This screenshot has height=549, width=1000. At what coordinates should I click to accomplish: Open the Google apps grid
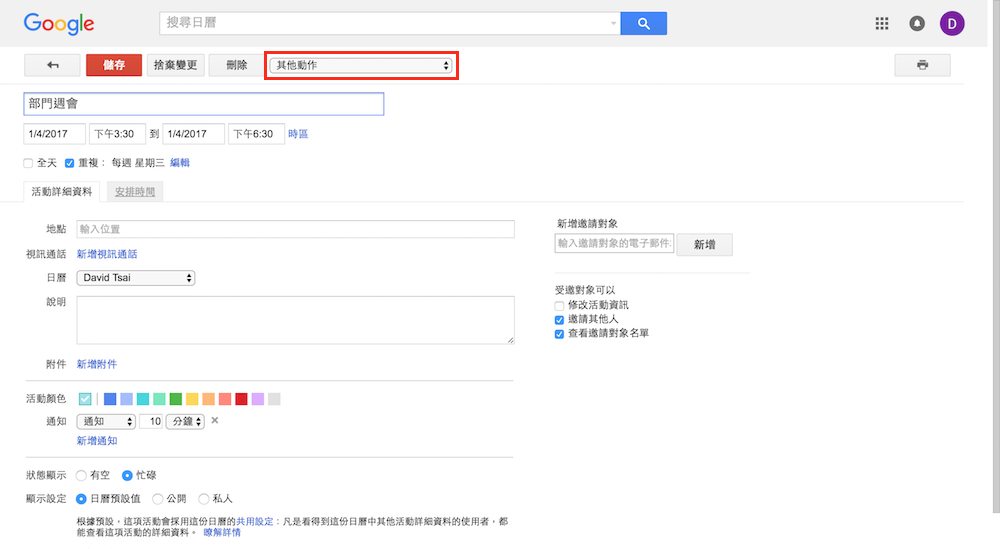tap(882, 24)
